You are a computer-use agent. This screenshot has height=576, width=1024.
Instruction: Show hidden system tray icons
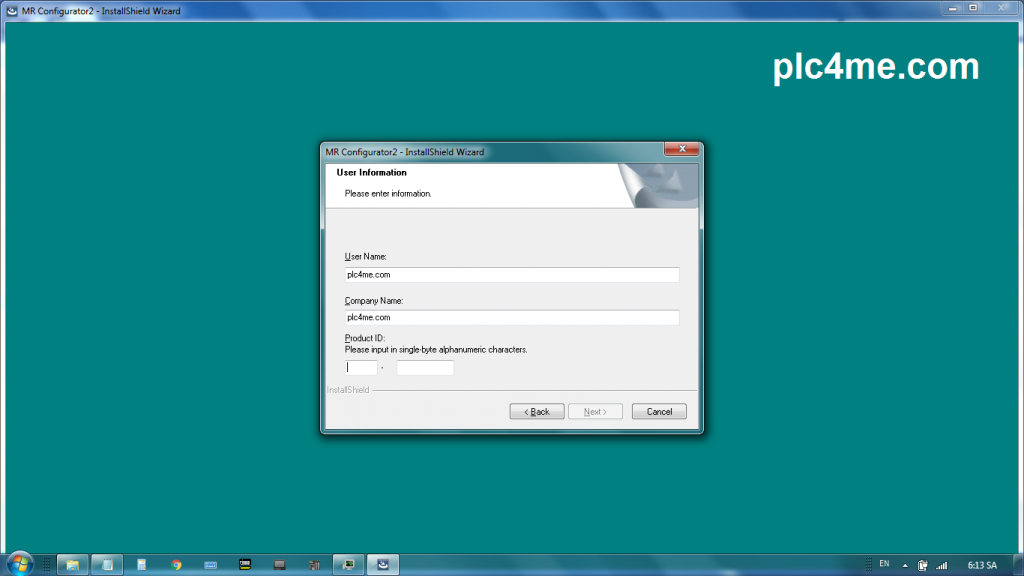pyautogui.click(x=906, y=565)
